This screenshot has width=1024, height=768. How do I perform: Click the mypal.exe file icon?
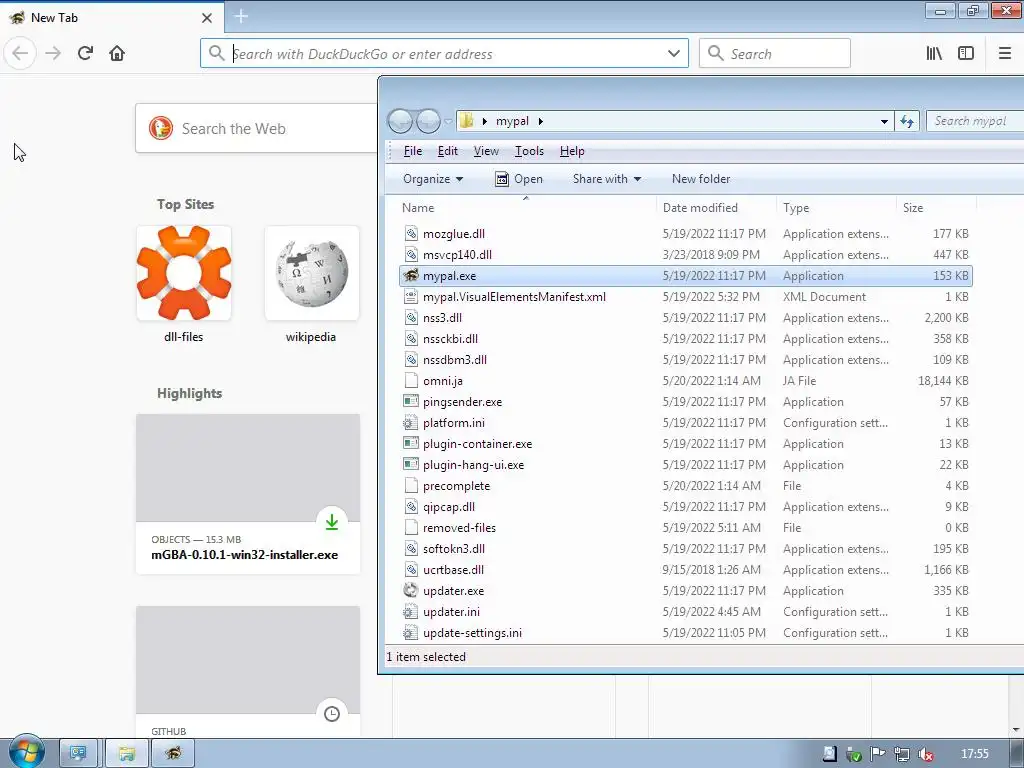click(411, 276)
